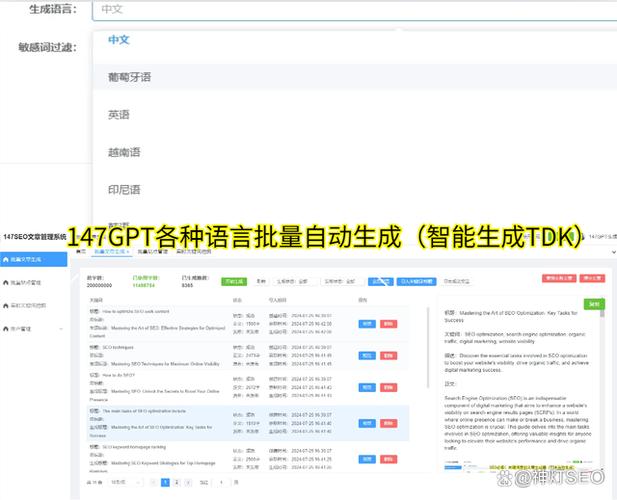Image resolution: width=617 pixels, height=500 pixels.
Task: Click red delete in 'SEO keyword homepage ranking' row
Action: coord(388,459)
